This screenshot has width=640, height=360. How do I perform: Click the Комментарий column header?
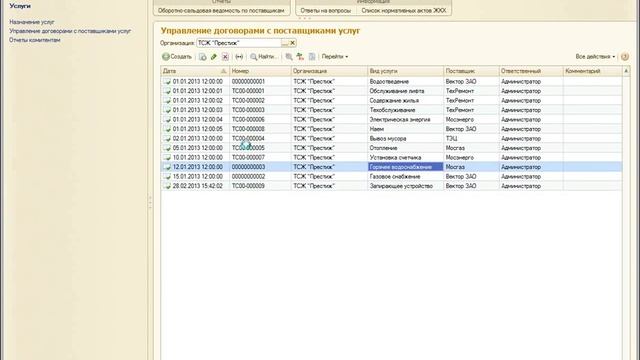(593, 71)
